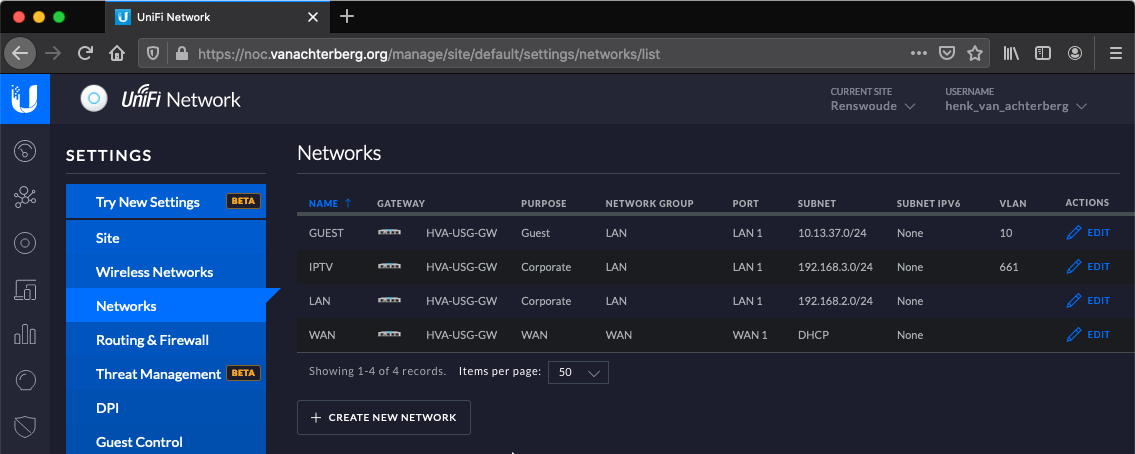The height and width of the screenshot is (454, 1135).
Task: Open the Clients sidebar icon
Action: pos(25,289)
